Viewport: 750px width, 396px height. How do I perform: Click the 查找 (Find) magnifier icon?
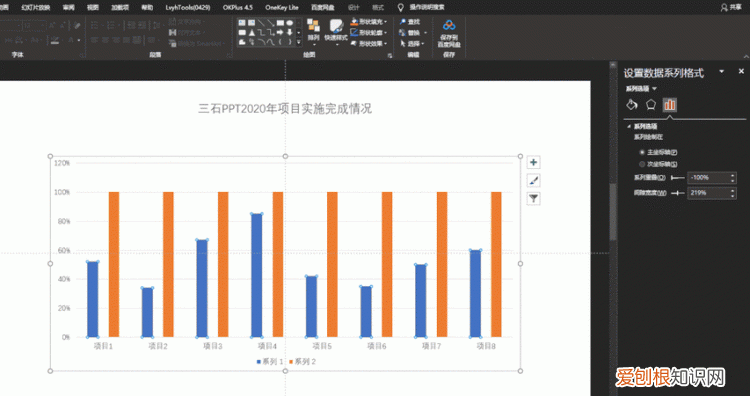click(x=402, y=22)
